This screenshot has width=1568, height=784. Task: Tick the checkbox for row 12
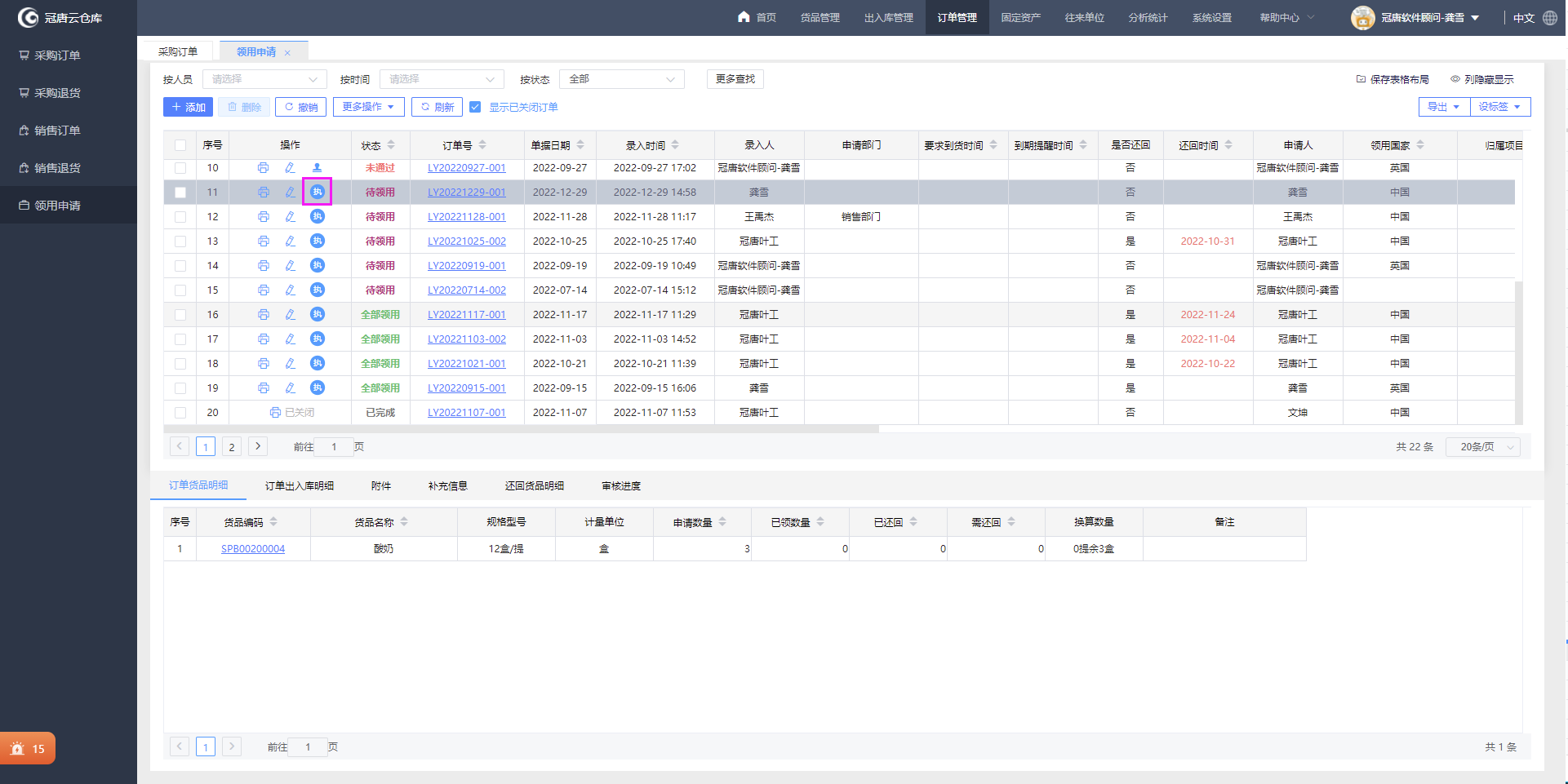point(180,217)
